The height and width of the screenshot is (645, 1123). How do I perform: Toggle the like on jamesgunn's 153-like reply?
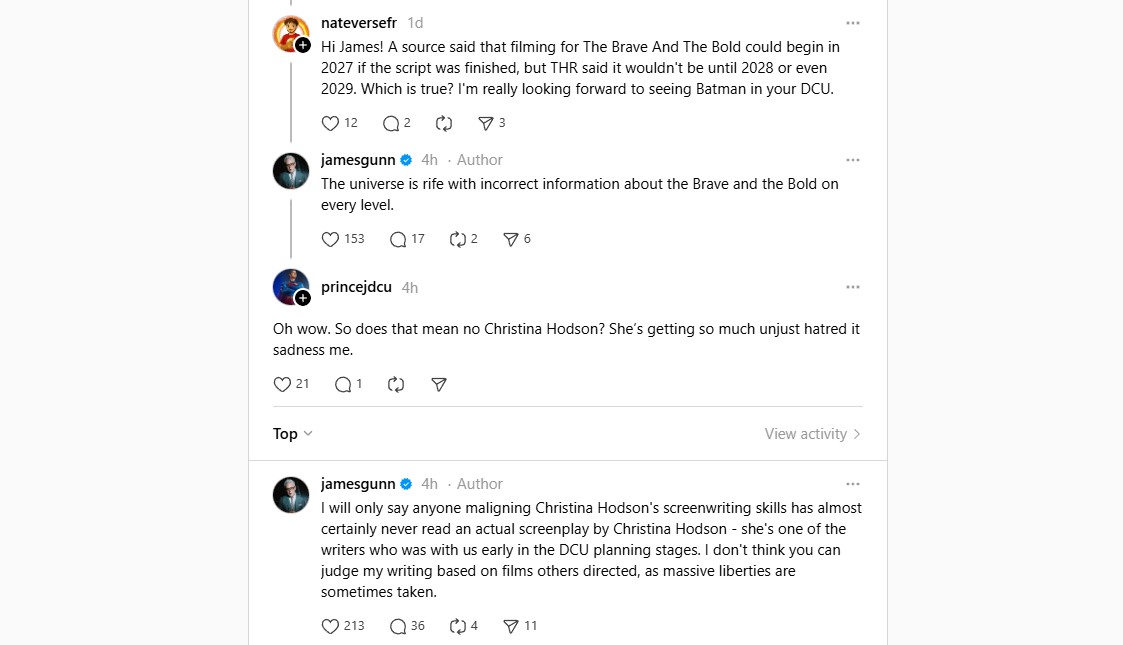tap(330, 239)
